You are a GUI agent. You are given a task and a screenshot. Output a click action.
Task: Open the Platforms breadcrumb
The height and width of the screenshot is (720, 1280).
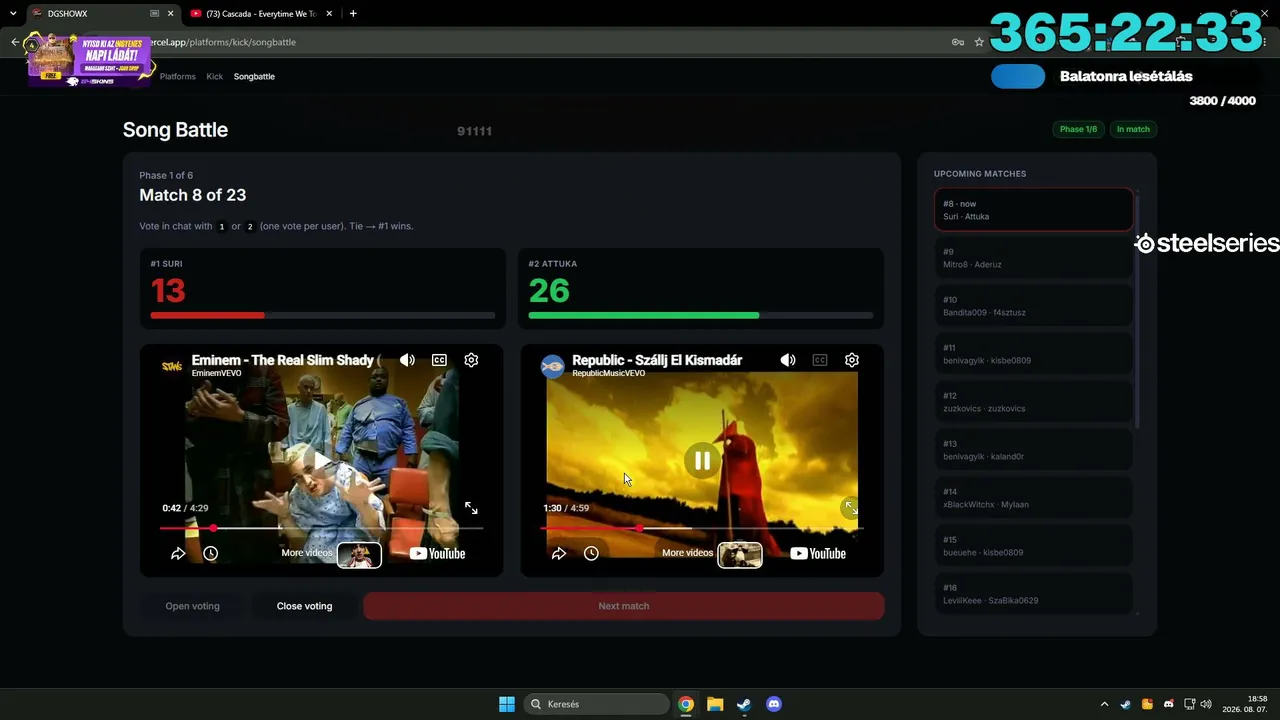[x=178, y=76]
